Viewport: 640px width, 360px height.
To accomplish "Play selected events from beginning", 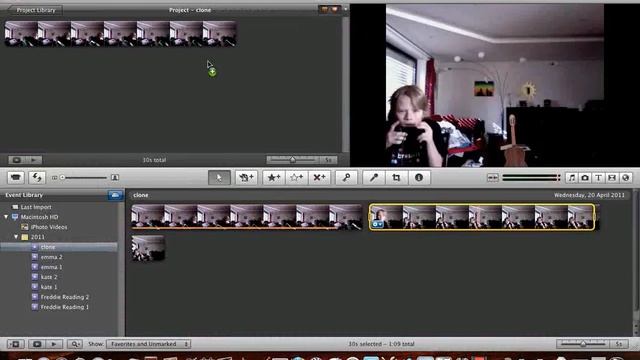I will 54,344.
